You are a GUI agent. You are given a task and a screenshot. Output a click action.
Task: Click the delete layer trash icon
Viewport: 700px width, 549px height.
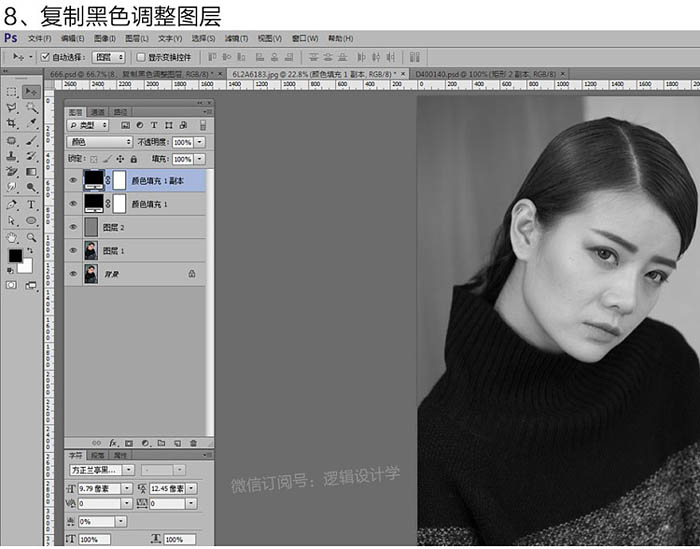point(193,443)
